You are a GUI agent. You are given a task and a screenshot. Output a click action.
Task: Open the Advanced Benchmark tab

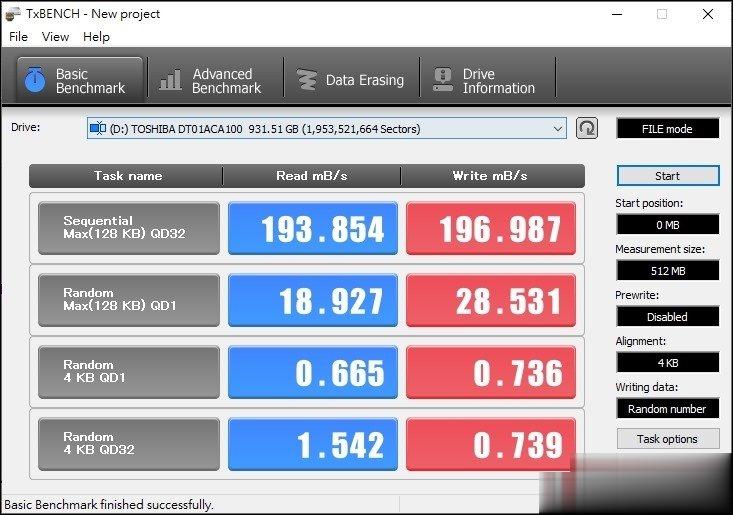pos(216,80)
